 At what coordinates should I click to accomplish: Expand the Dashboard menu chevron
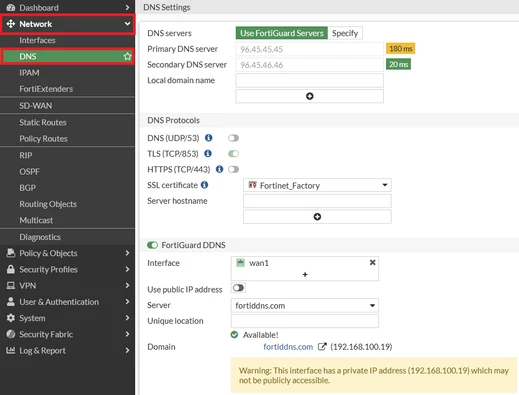pos(127,7)
